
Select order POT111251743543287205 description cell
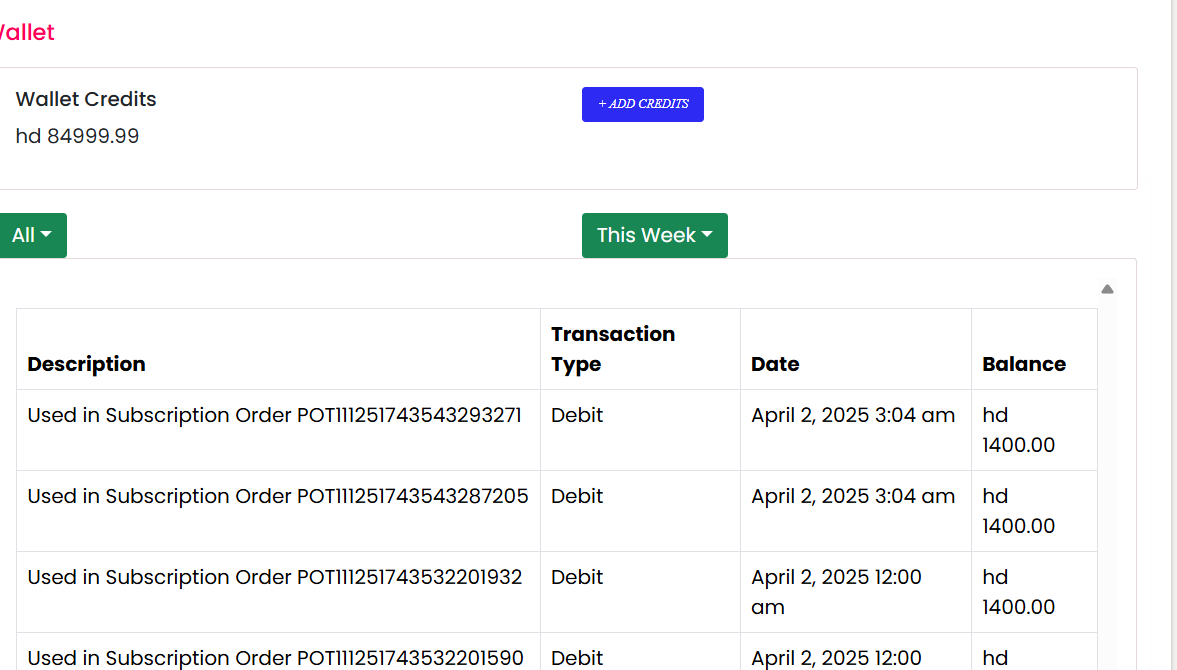(278, 511)
